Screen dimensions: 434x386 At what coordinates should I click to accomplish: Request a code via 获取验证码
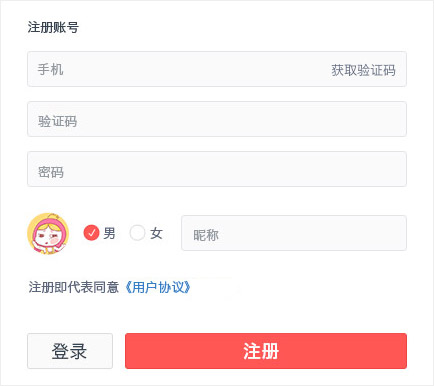point(363,70)
